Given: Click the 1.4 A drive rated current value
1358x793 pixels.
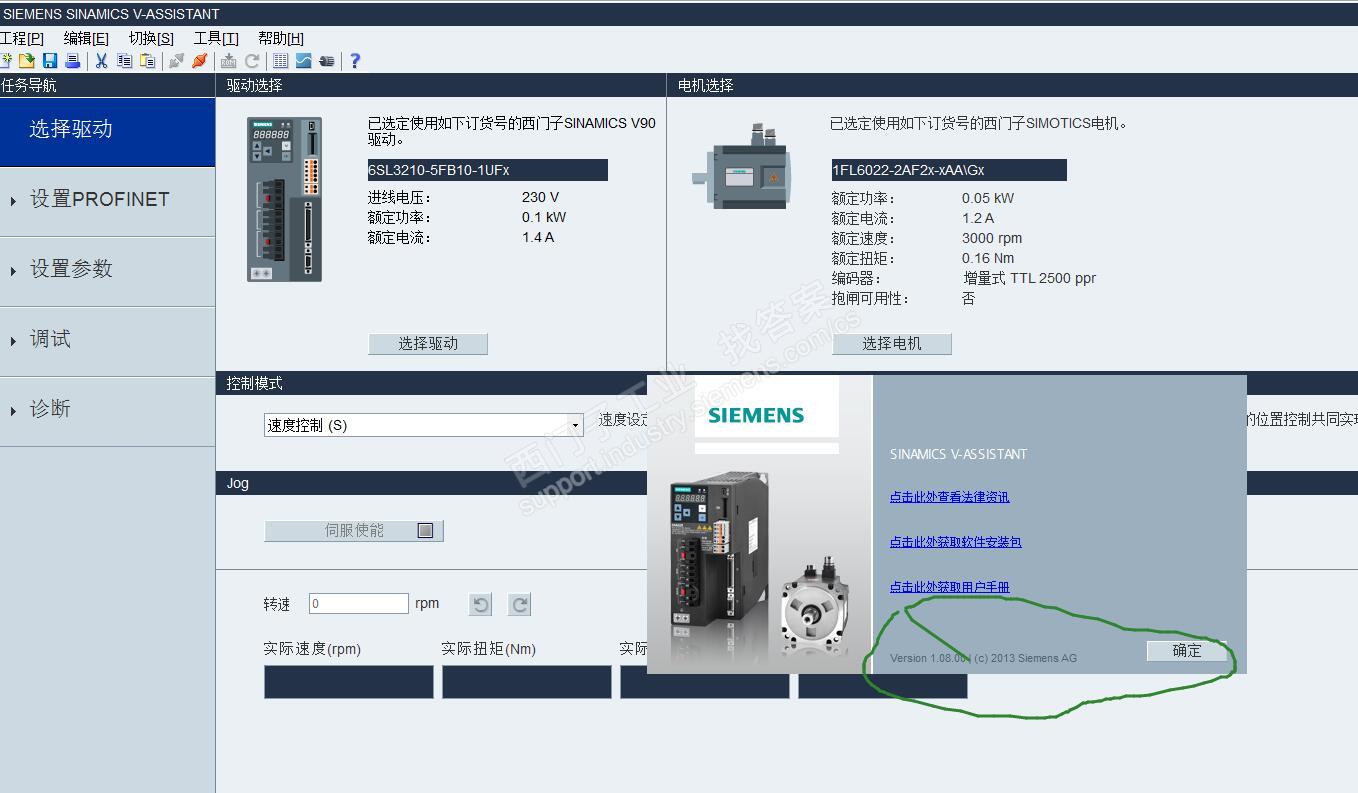Looking at the screenshot, I should [538, 238].
